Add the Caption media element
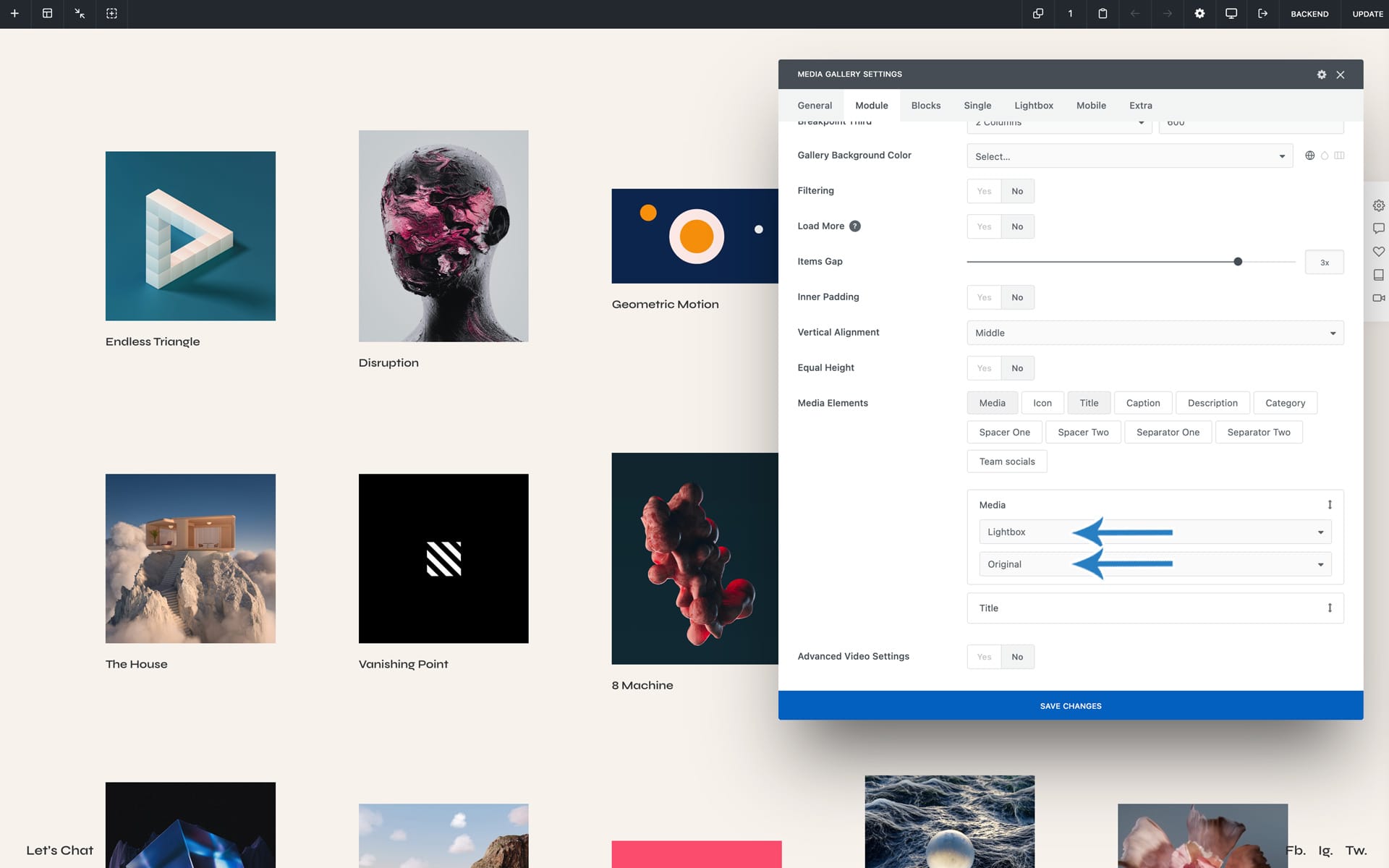 coord(1143,403)
